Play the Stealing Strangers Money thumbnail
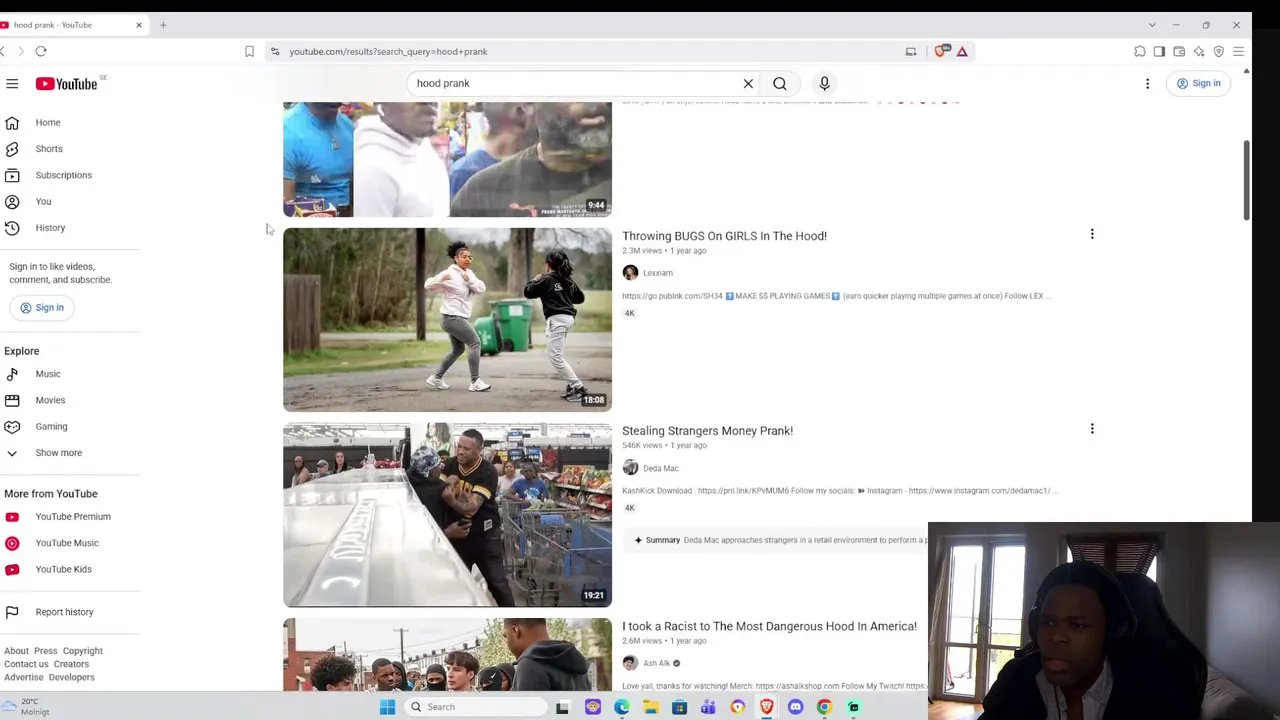 pos(447,515)
